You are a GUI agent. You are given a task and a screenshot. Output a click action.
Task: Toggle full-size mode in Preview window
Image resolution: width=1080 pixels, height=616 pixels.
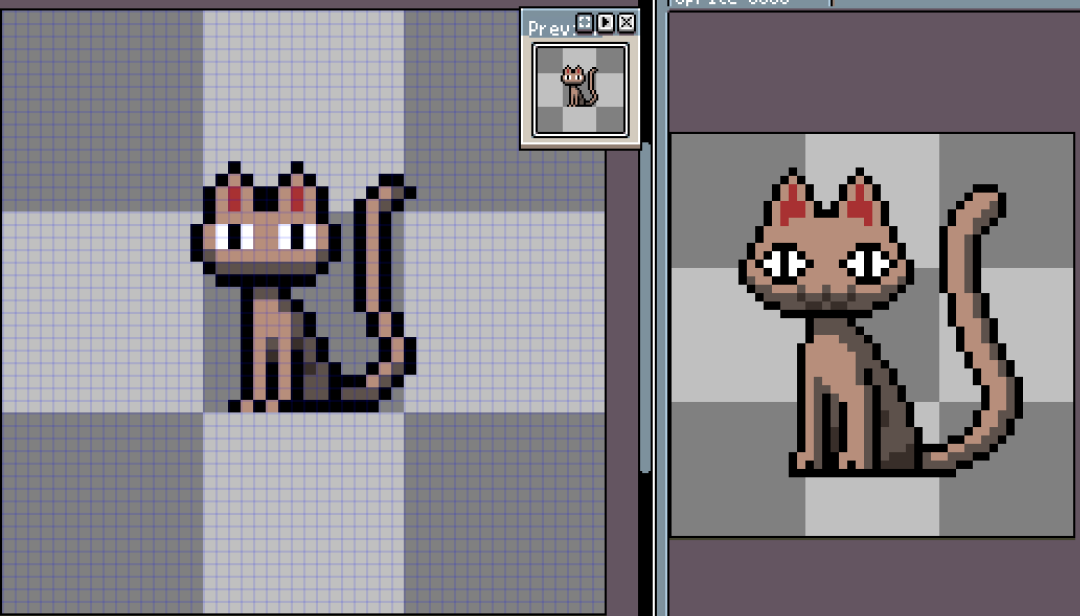[584, 23]
